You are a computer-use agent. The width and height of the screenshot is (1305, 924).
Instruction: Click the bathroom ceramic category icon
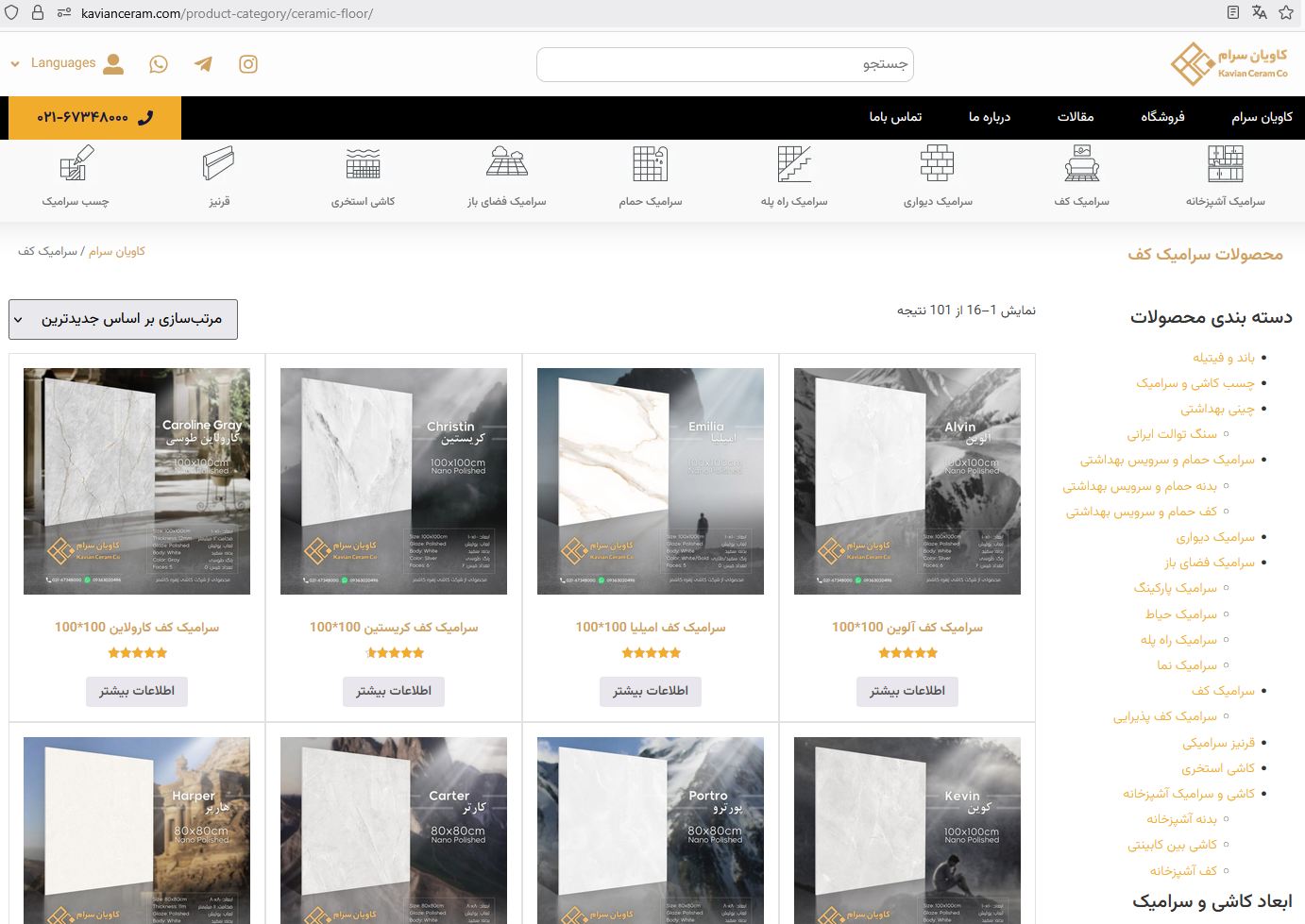click(650, 165)
